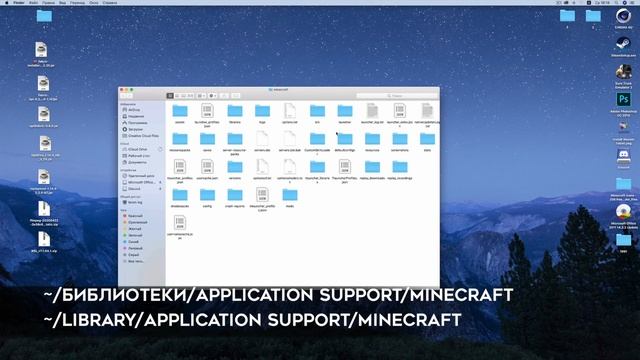Open the gear action menu dropdown
Image resolution: width=640 pixels, height=360 pixels.
[213, 96]
